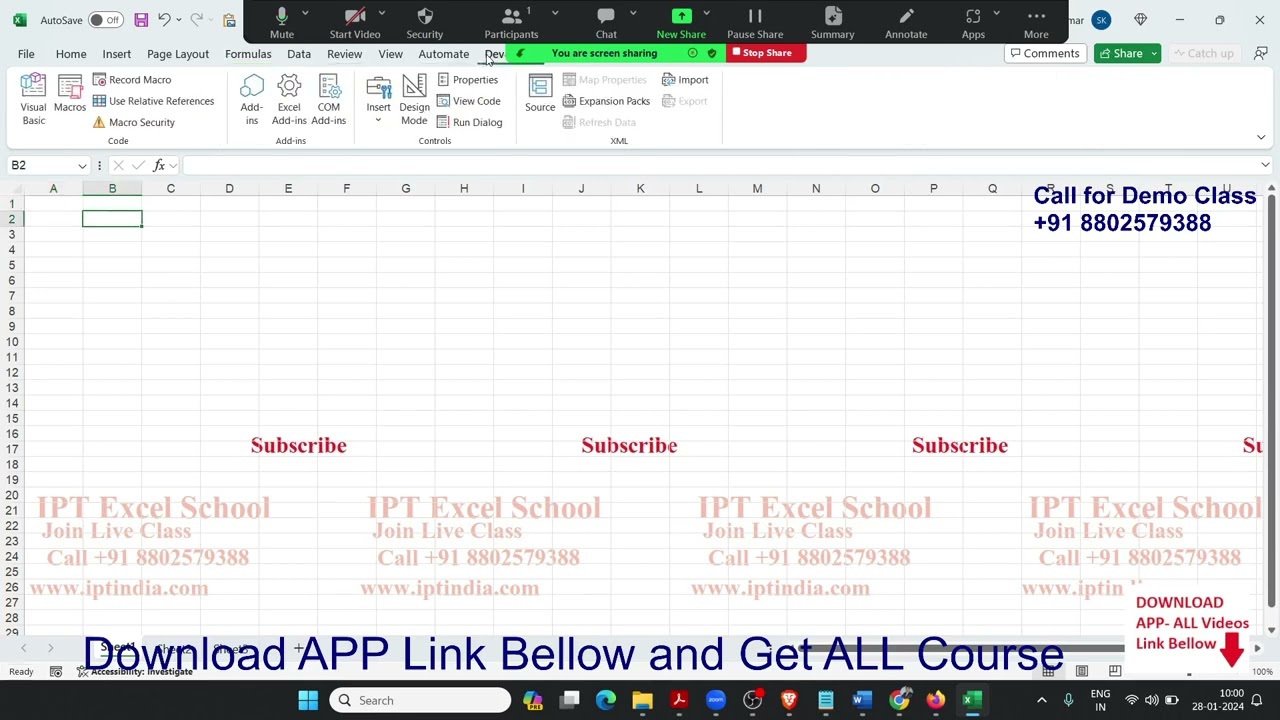The width and height of the screenshot is (1280, 720).
Task: Open the Formulas tab
Action: [248, 54]
